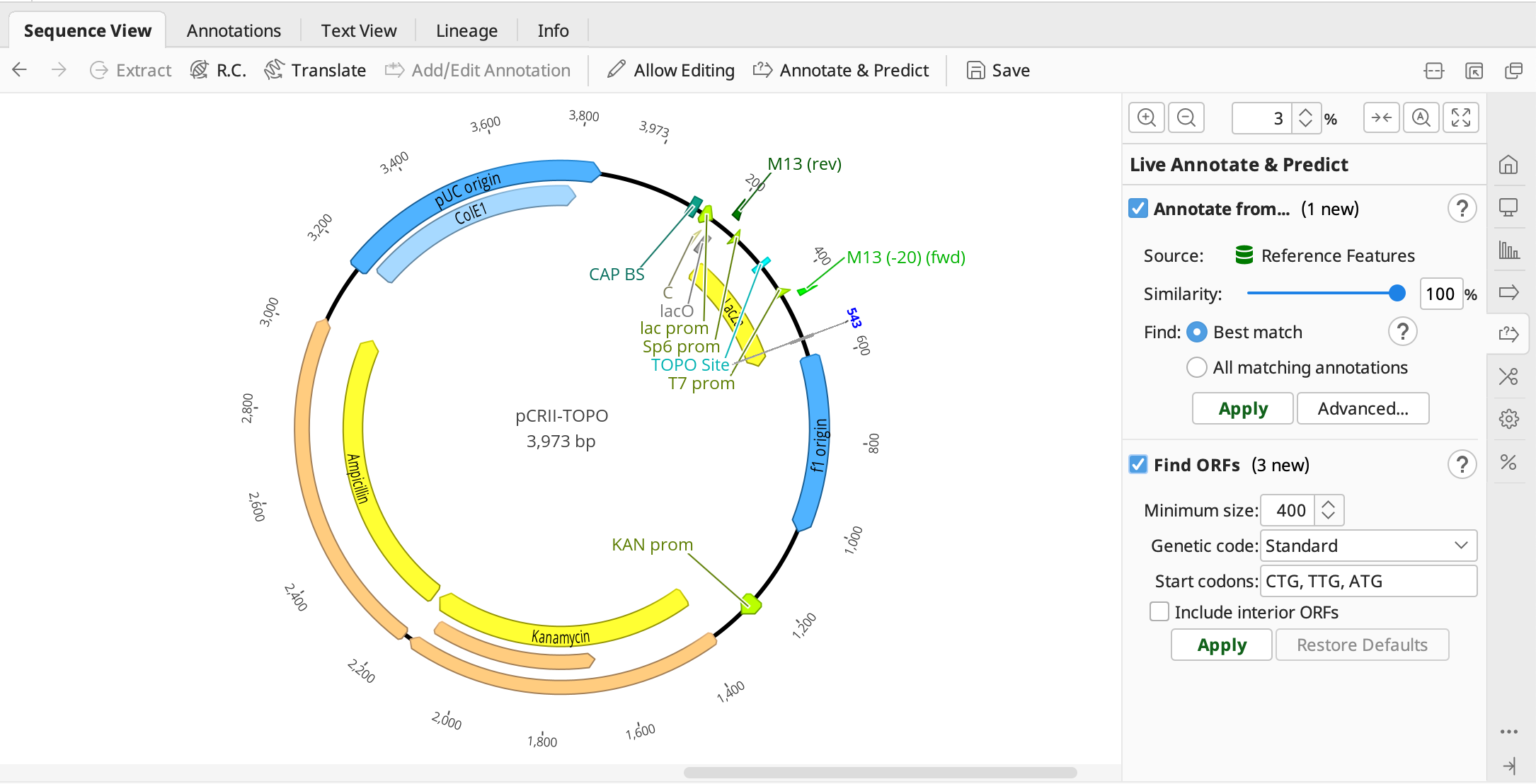Click the Similarity slider handle

click(1397, 293)
